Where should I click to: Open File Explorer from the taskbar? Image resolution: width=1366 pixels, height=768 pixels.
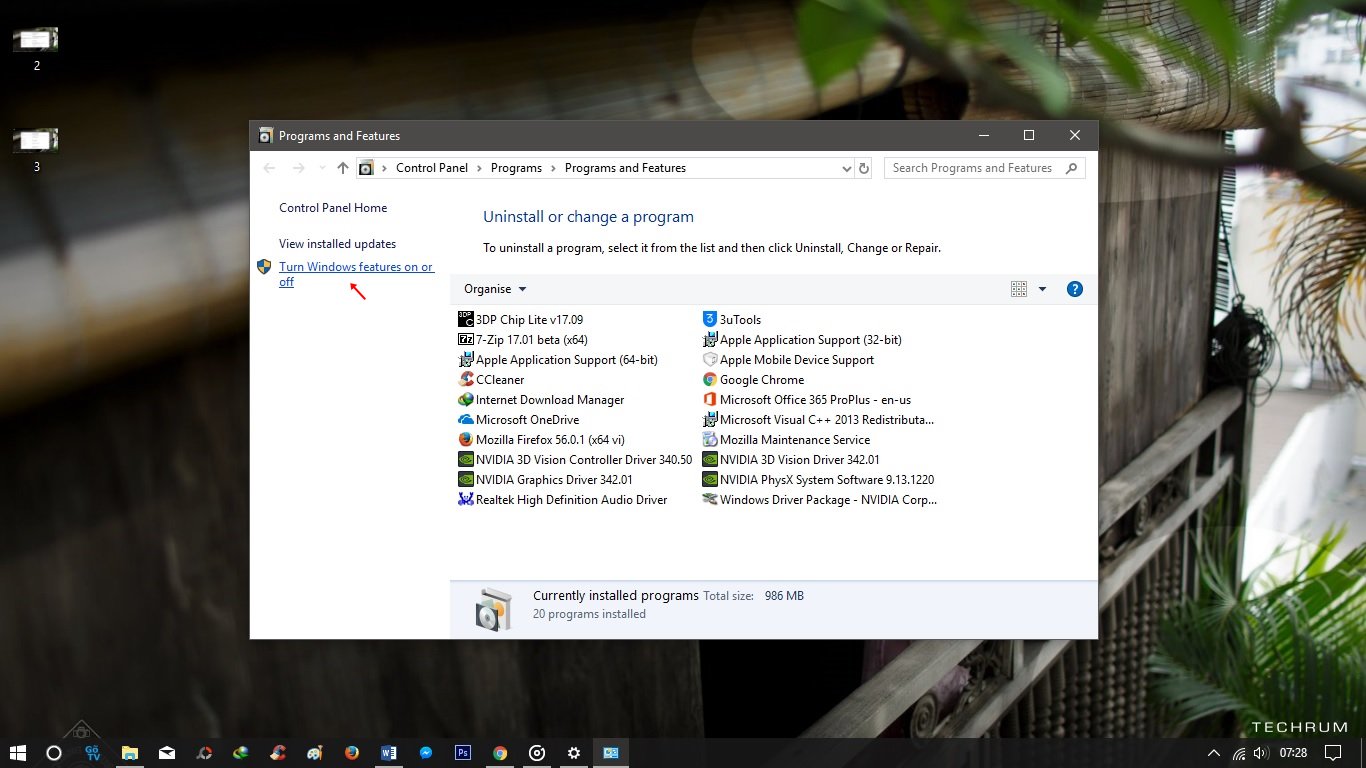point(129,753)
